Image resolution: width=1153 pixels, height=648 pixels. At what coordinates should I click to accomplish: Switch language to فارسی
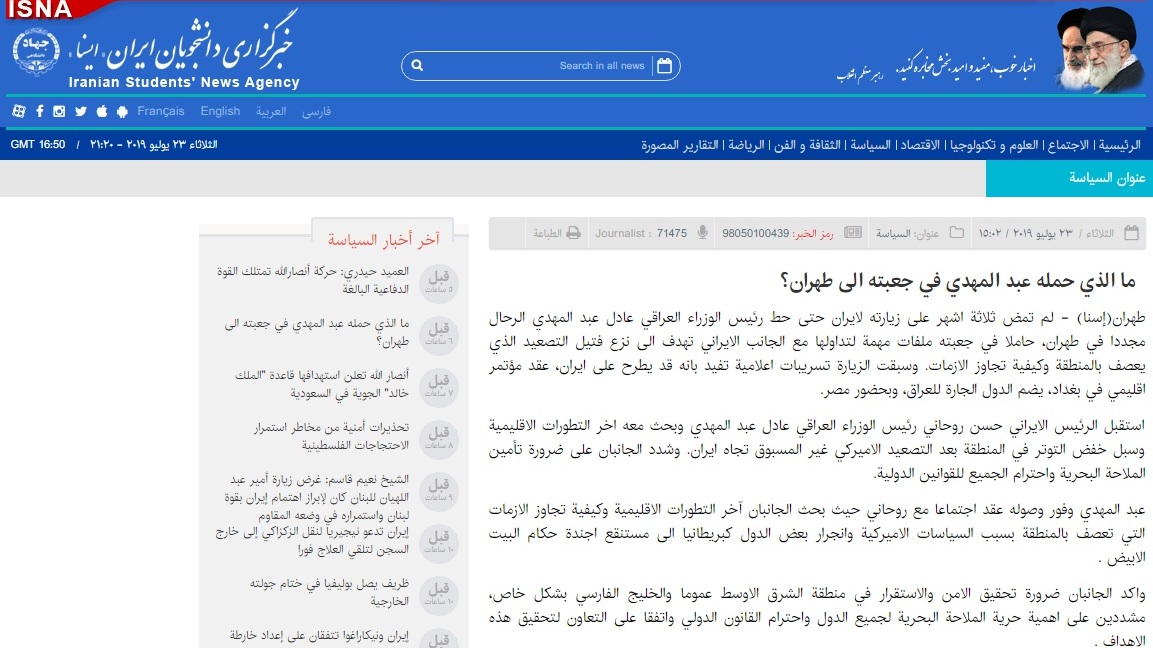coord(317,112)
